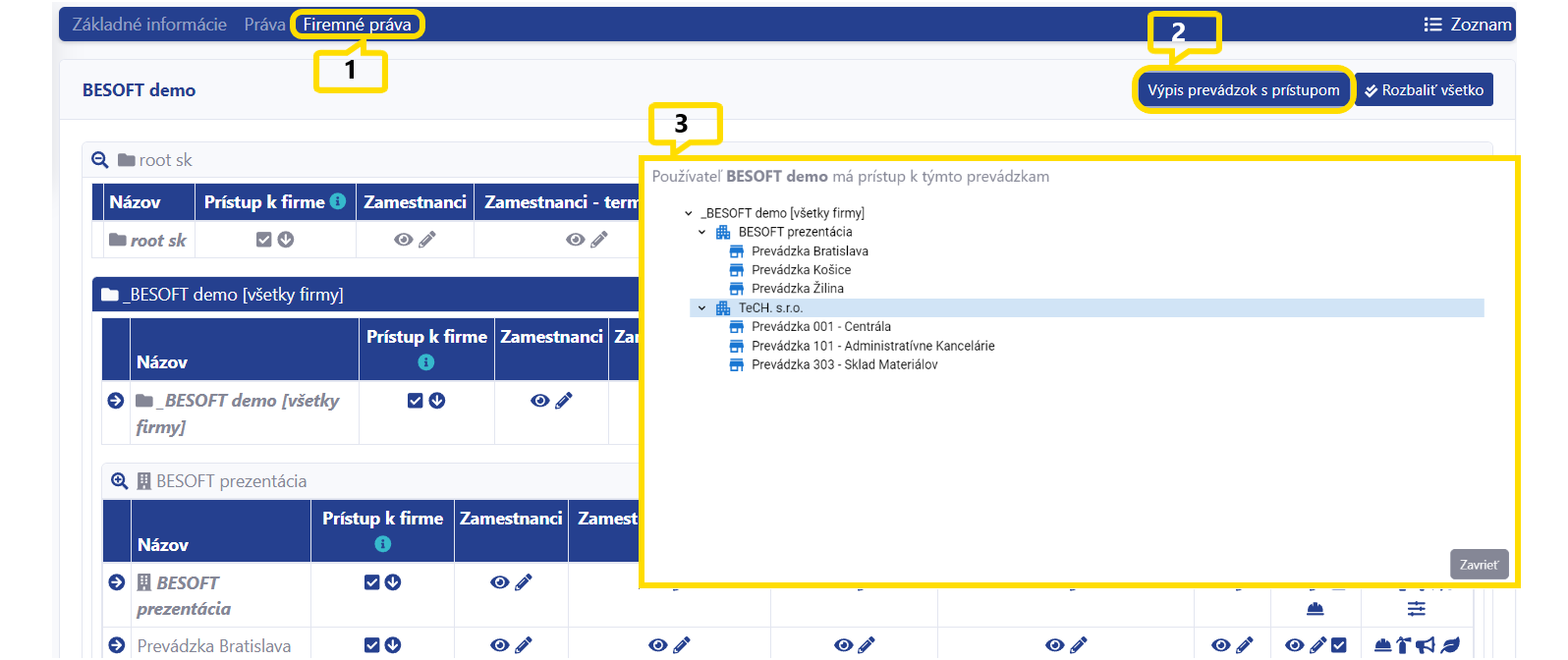
Task: Toggle Prístup k firme checkbox for Prevádzka Bratislava
Action: [x=371, y=644]
